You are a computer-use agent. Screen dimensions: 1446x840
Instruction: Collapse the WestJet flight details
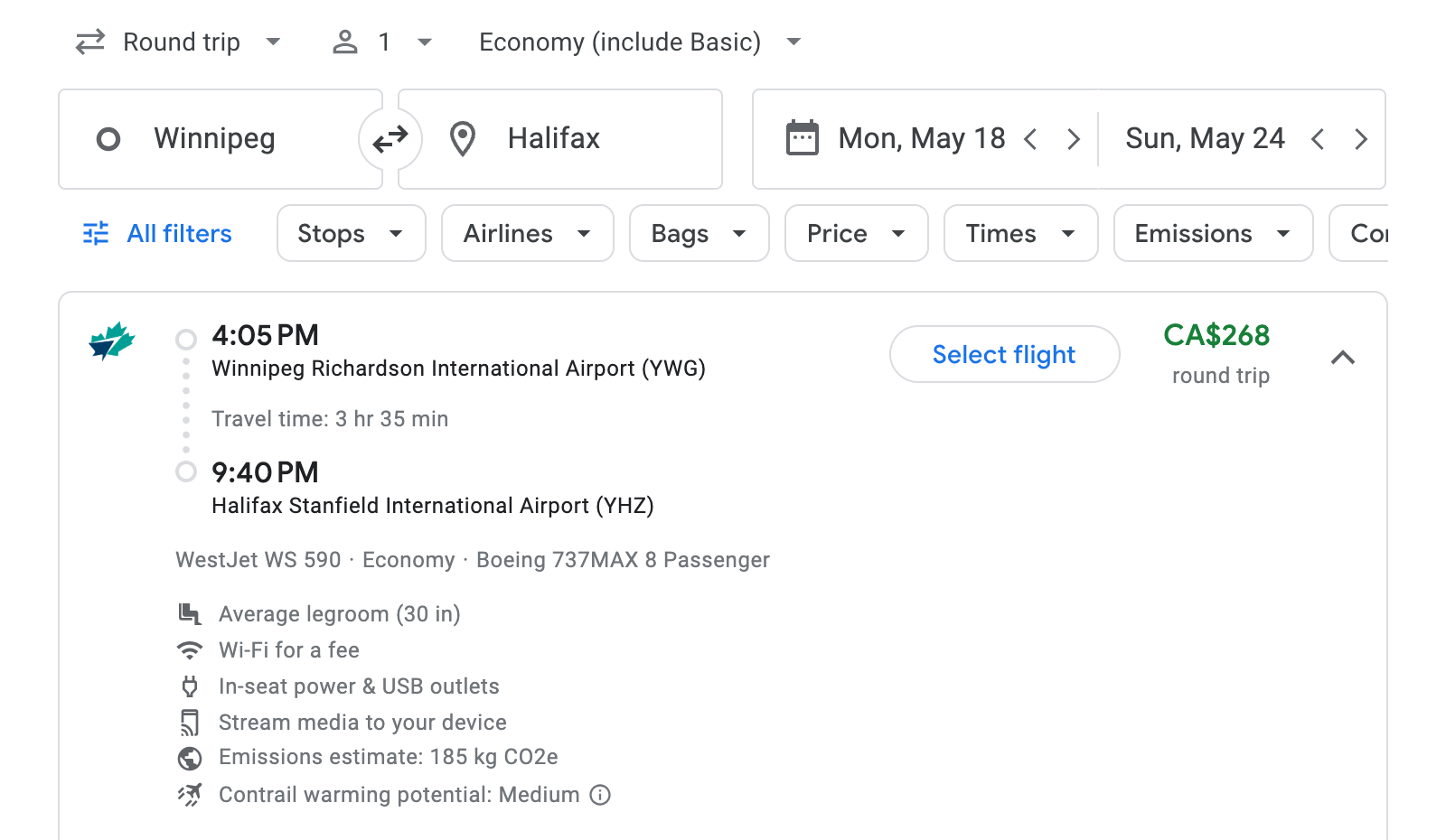click(1344, 358)
